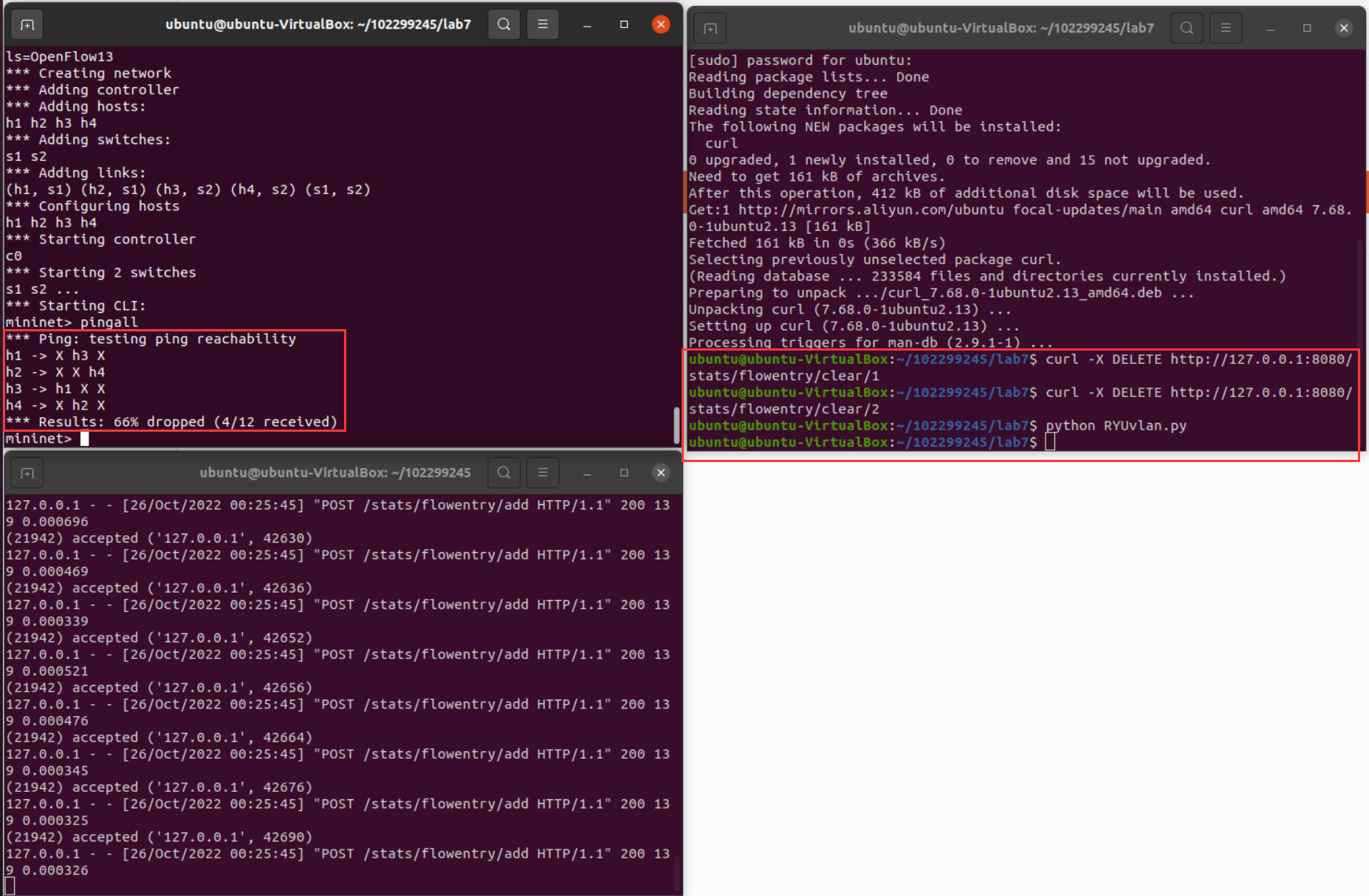This screenshot has height=896, width=1369.
Task: Click the 'h2 -> X X h4' ping result
Action: 55,372
